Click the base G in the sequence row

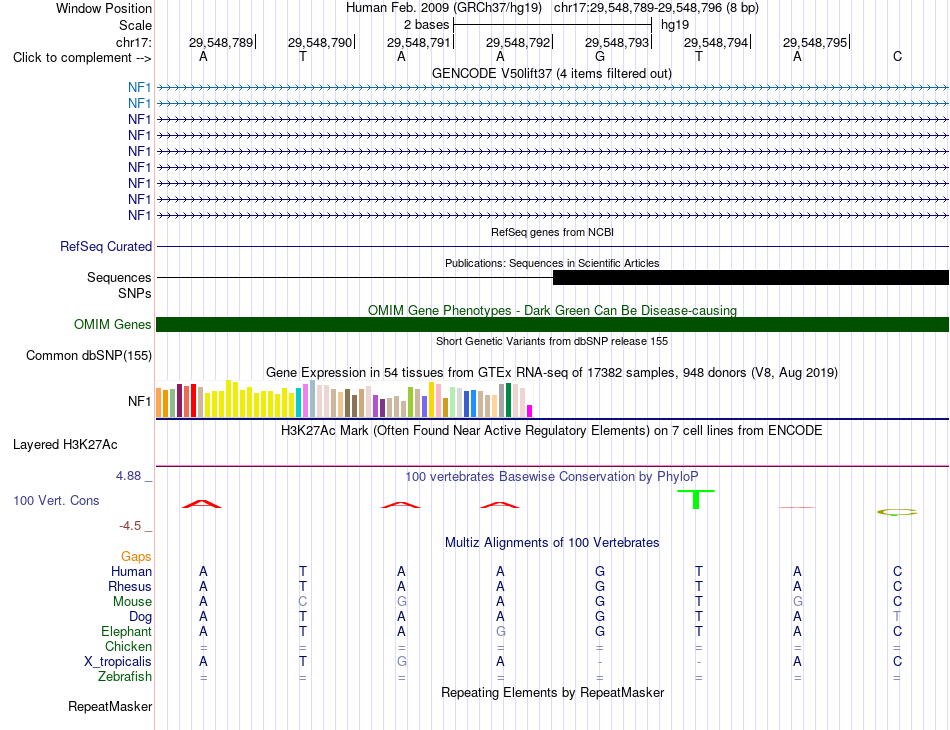[x=600, y=56]
